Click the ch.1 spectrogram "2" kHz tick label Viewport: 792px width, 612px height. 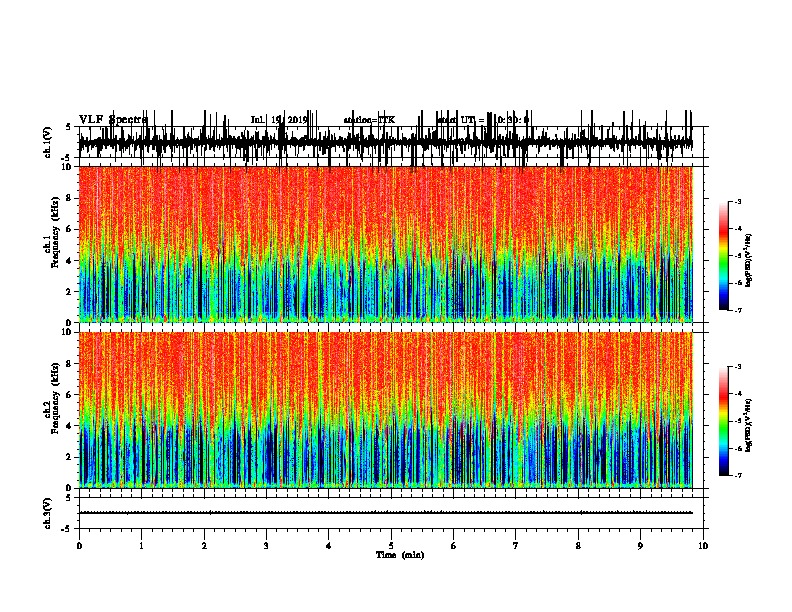tap(70, 291)
